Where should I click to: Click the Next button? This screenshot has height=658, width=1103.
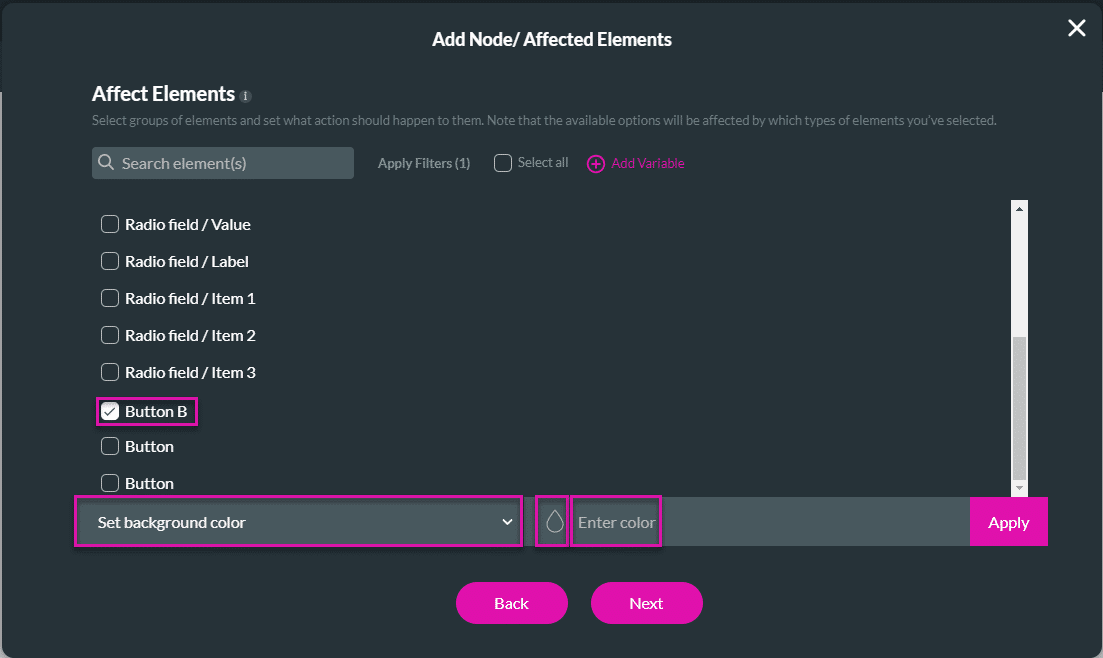tap(646, 602)
